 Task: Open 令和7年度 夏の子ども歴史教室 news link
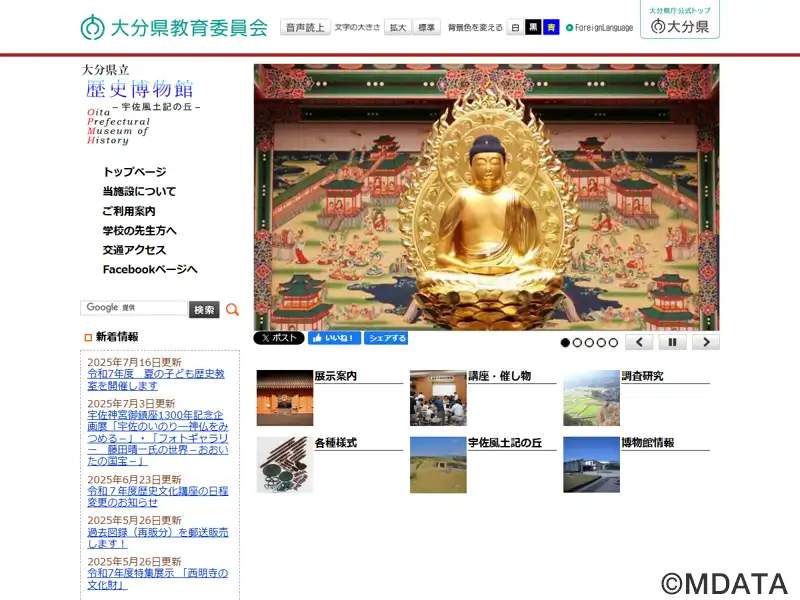[x=156, y=380]
